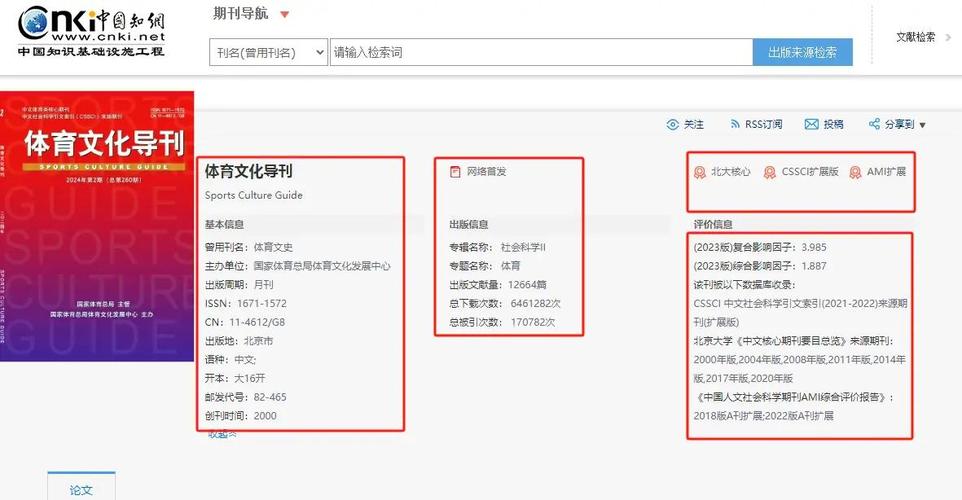Click the 网络首发 document icon
This screenshot has height=500, width=962.
tap(455, 172)
